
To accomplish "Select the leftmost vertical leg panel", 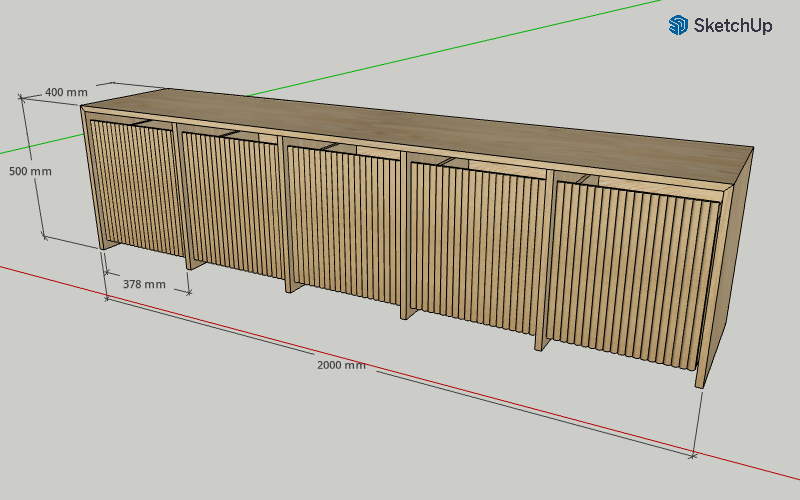I will 102,240.
